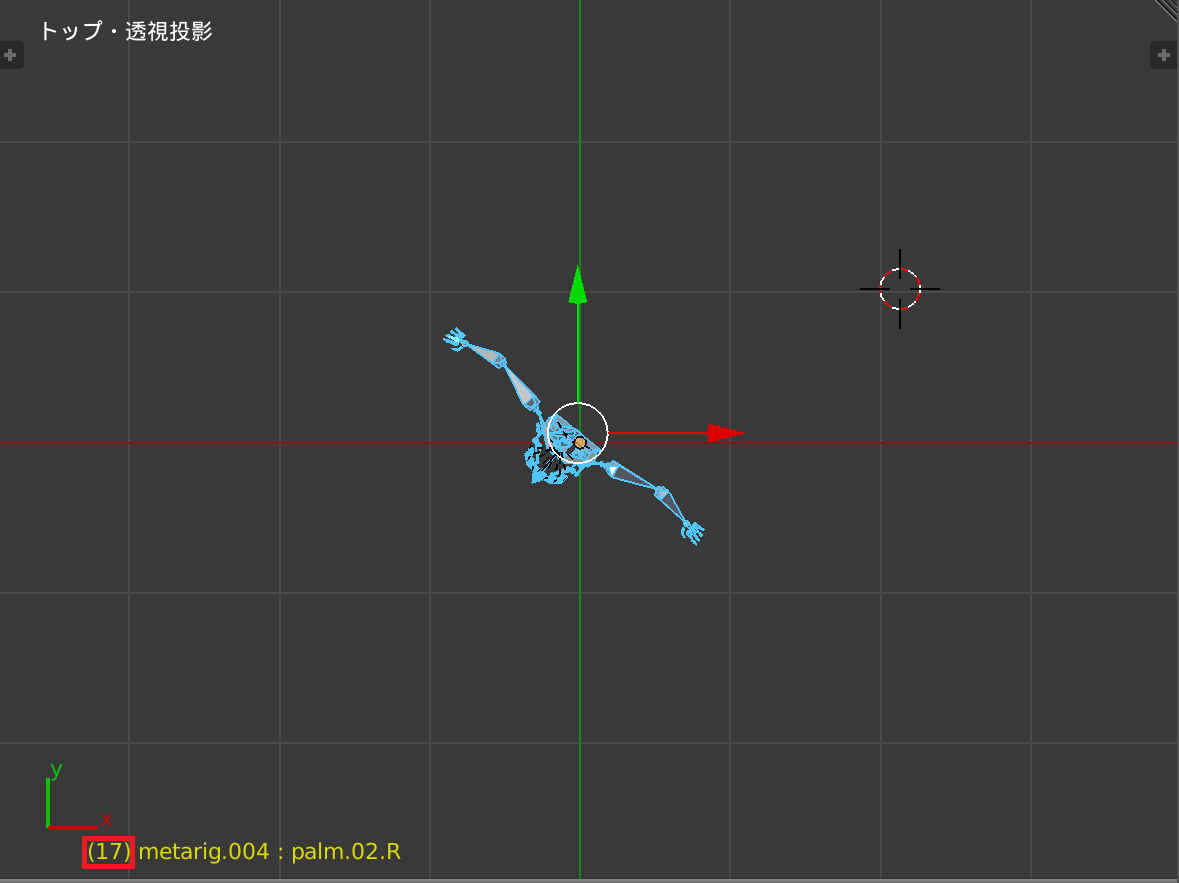Image resolution: width=1179 pixels, height=883 pixels.
Task: Select the upper arm bone of the upper-left arm
Action: 520,385
